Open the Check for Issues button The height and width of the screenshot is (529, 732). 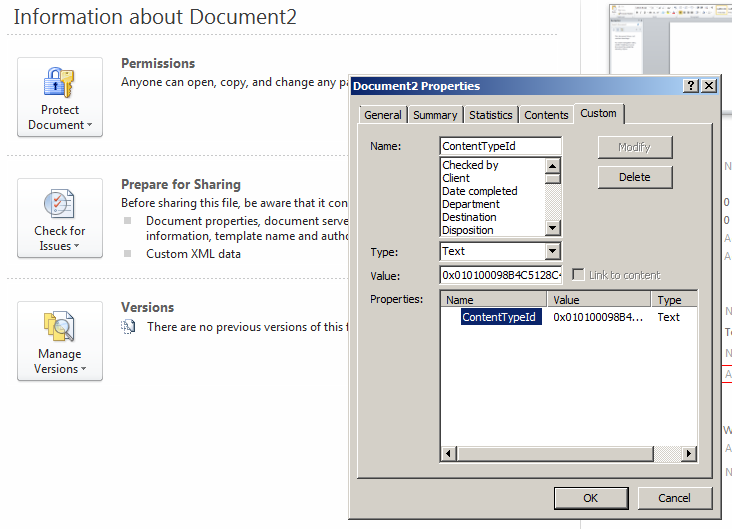point(60,219)
